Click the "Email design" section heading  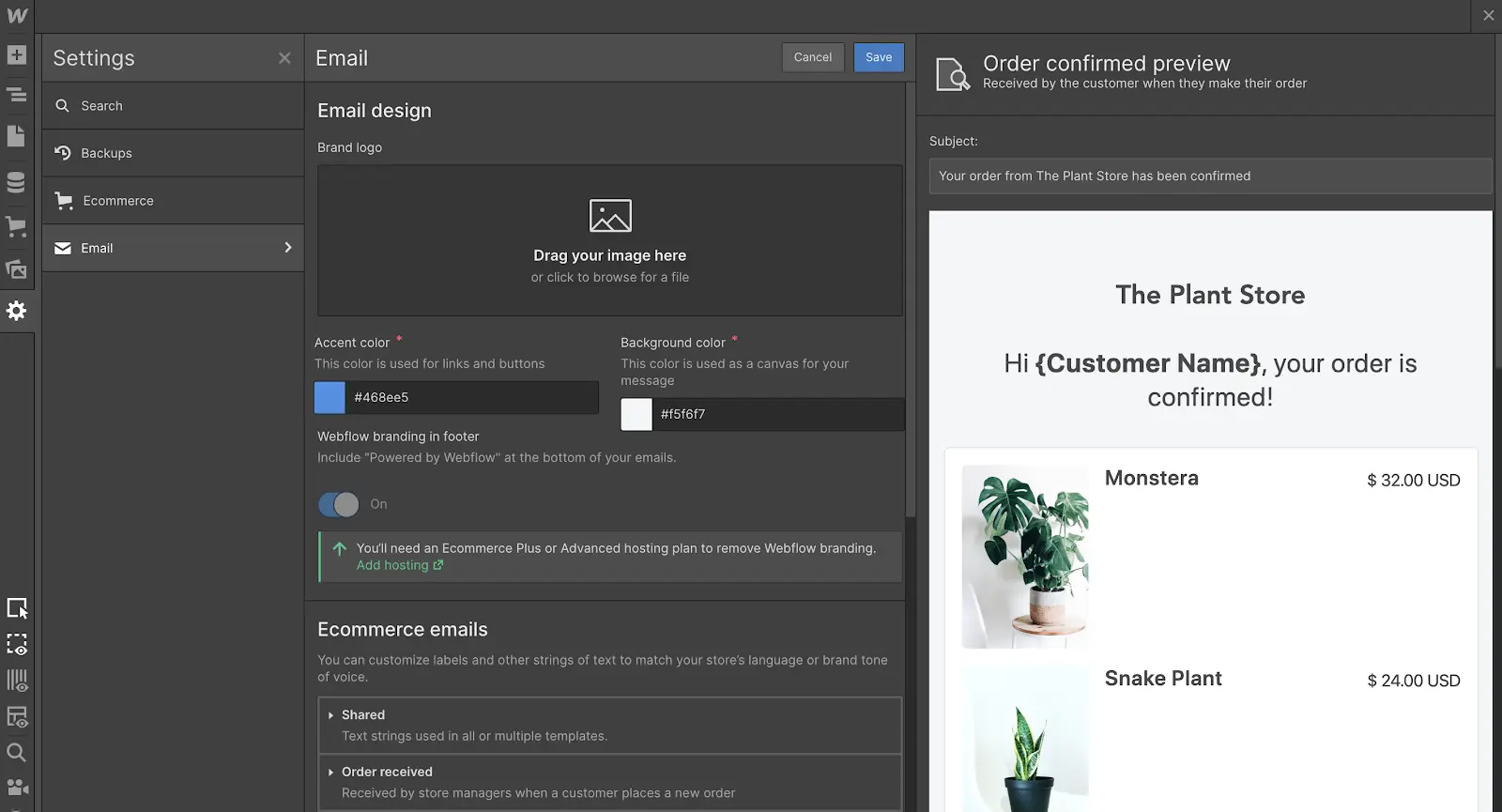[375, 111]
